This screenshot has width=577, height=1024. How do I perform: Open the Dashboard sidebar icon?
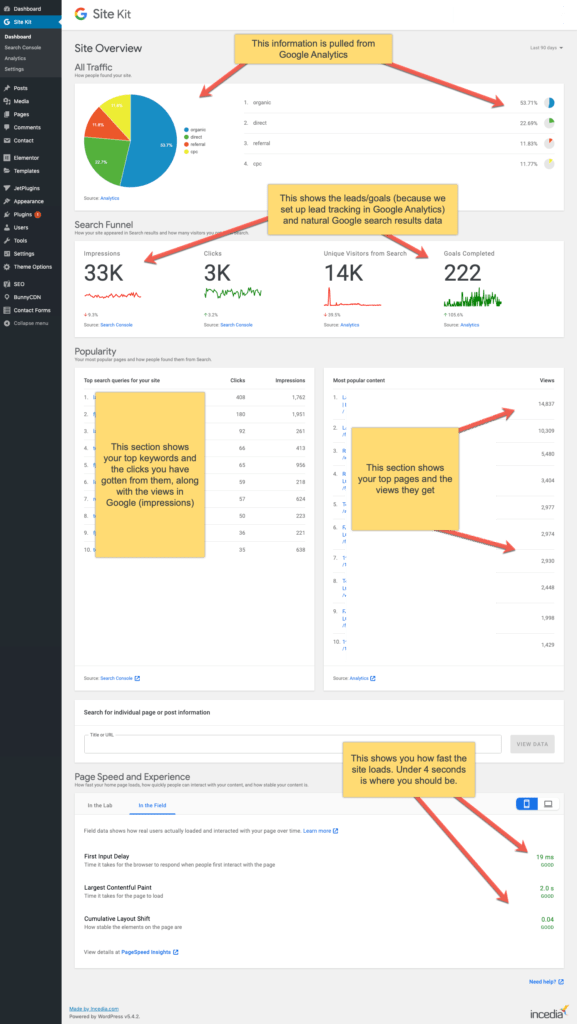coord(7,9)
